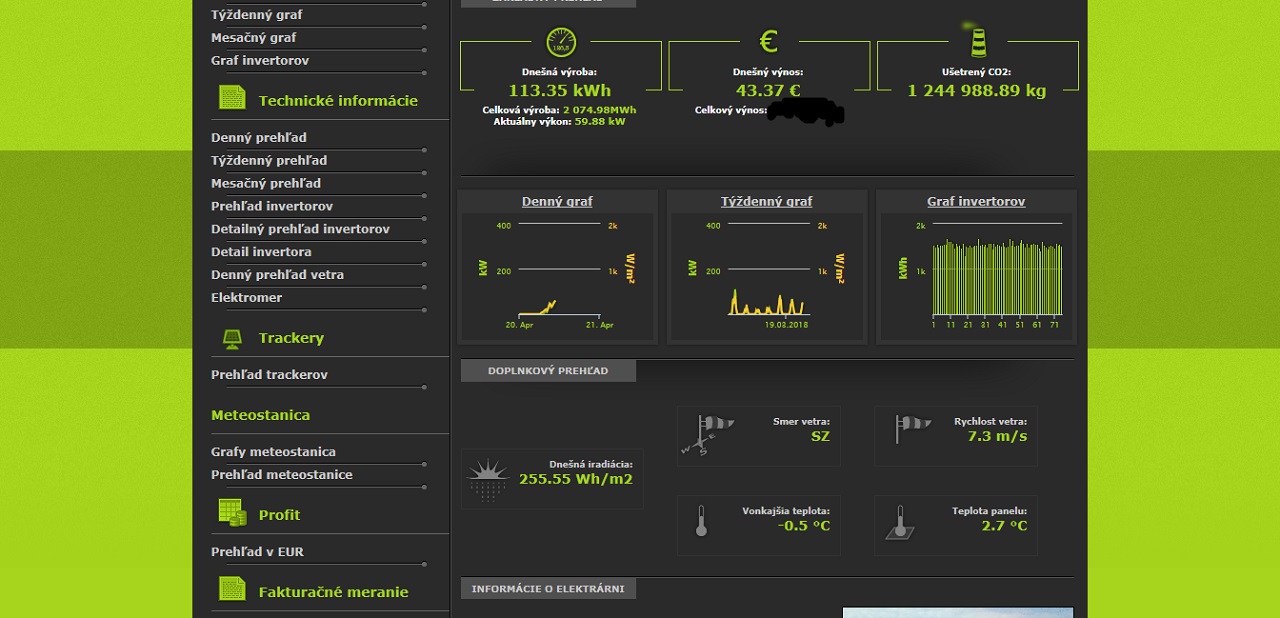The width and height of the screenshot is (1280, 618).
Task: Click the euro icon above Dnešný výnos
Action: click(768, 41)
